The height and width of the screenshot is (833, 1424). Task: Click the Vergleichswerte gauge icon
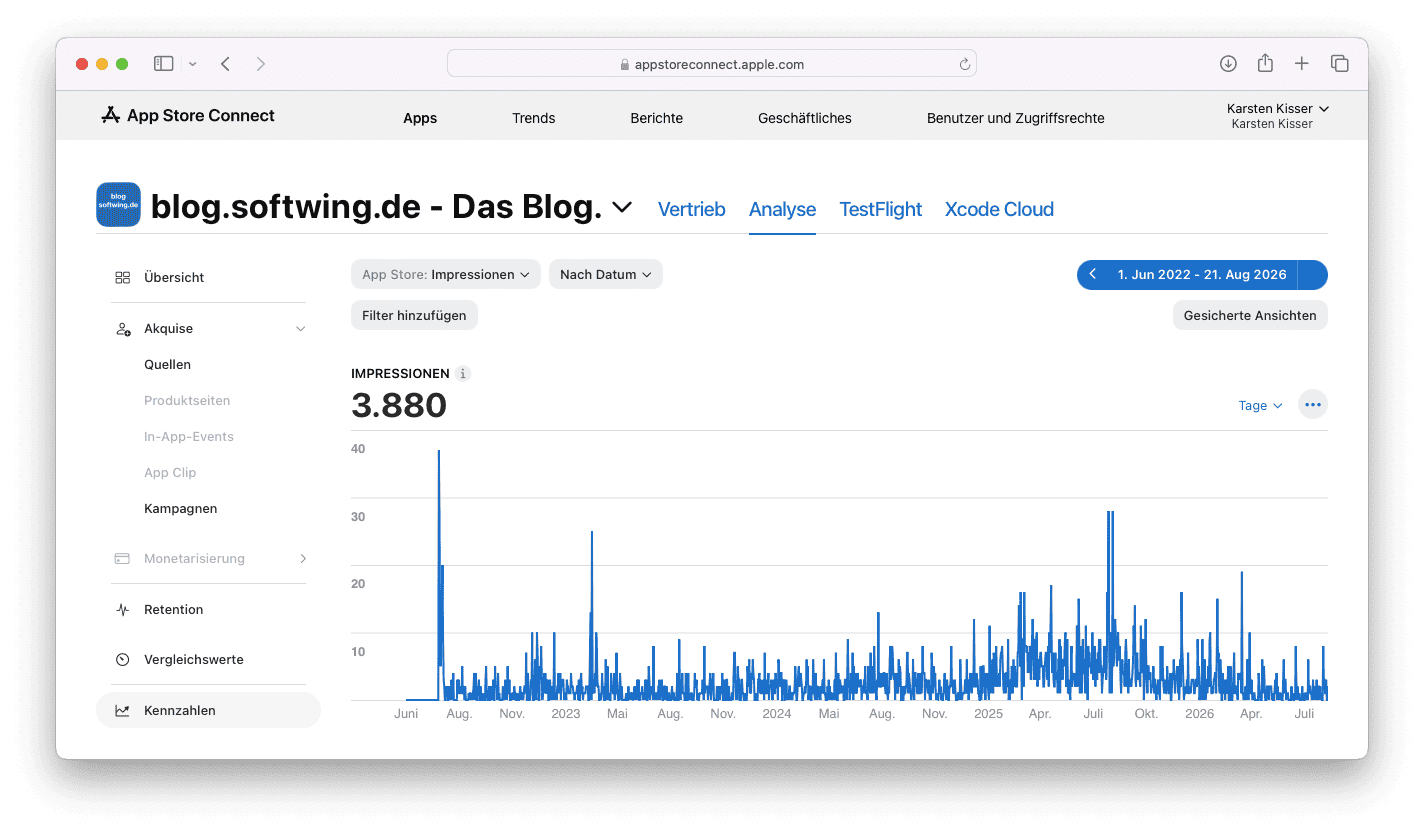click(x=122, y=660)
